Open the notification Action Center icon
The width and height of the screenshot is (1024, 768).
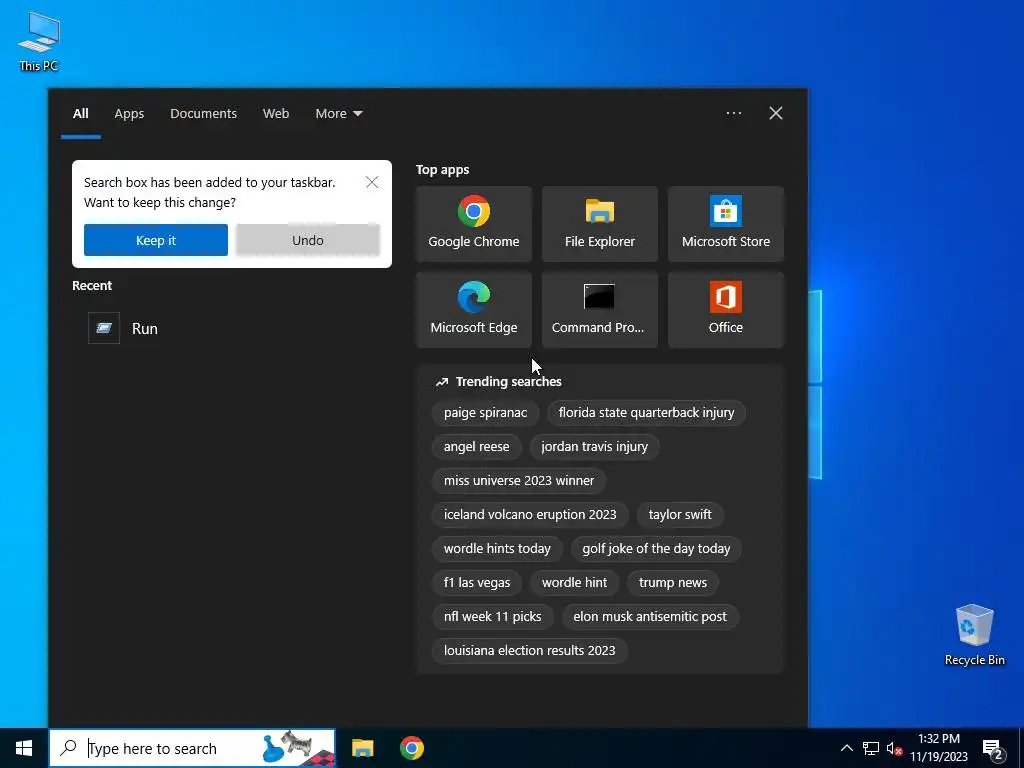pyautogui.click(x=993, y=749)
